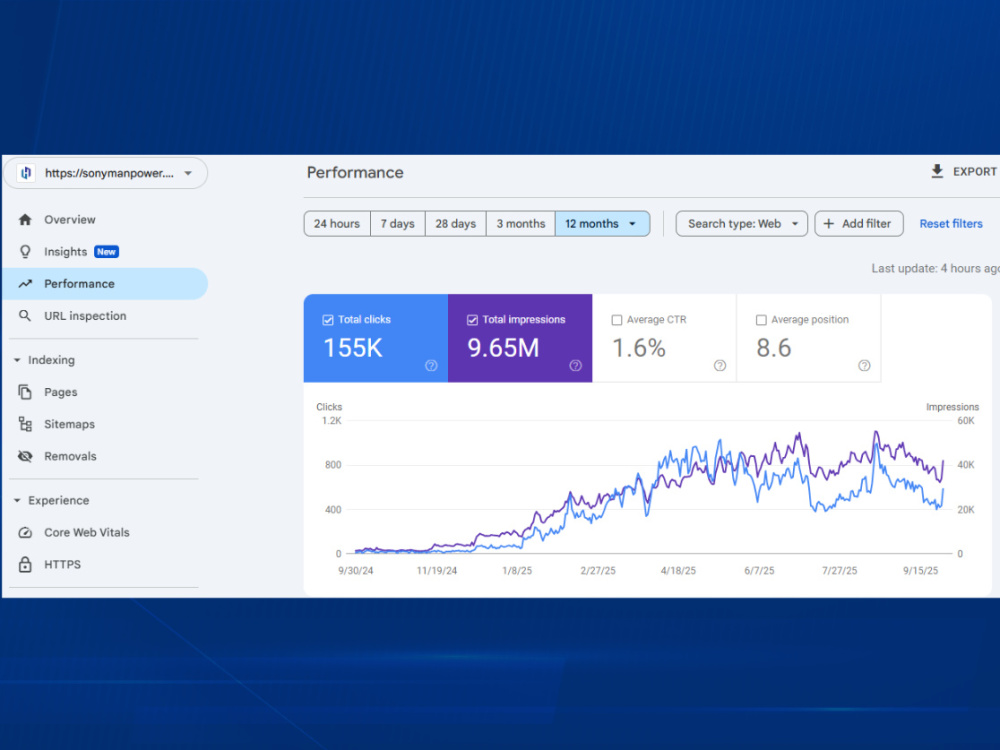Uncheck the Total clicks checkbox
The height and width of the screenshot is (750, 1000).
328,320
